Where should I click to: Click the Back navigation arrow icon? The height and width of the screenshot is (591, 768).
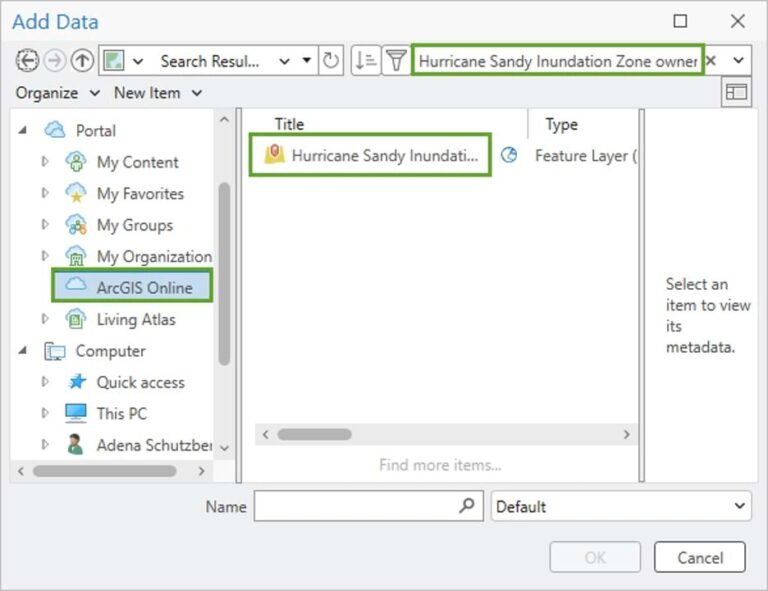point(27,61)
